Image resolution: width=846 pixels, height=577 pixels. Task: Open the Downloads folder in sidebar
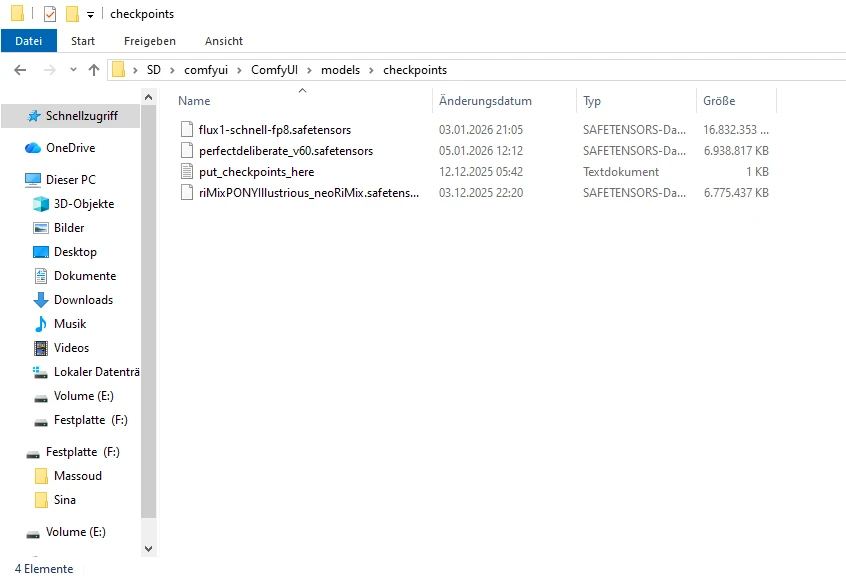pos(83,300)
